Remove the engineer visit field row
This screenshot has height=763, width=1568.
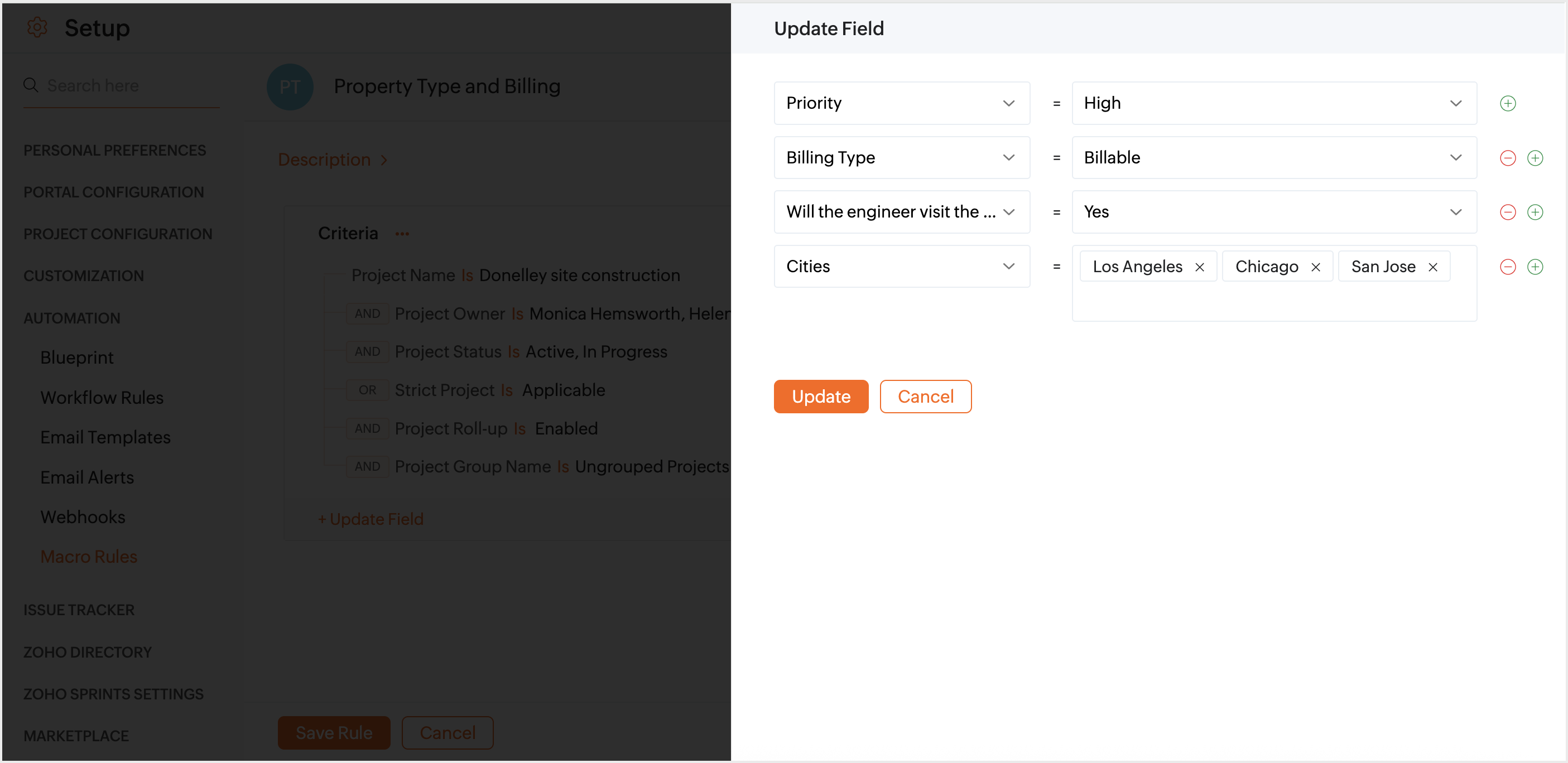pyautogui.click(x=1507, y=213)
